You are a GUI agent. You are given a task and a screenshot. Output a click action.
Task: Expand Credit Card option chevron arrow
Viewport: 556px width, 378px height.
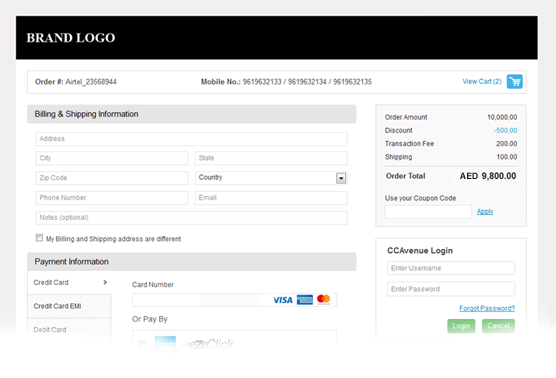[x=105, y=282]
